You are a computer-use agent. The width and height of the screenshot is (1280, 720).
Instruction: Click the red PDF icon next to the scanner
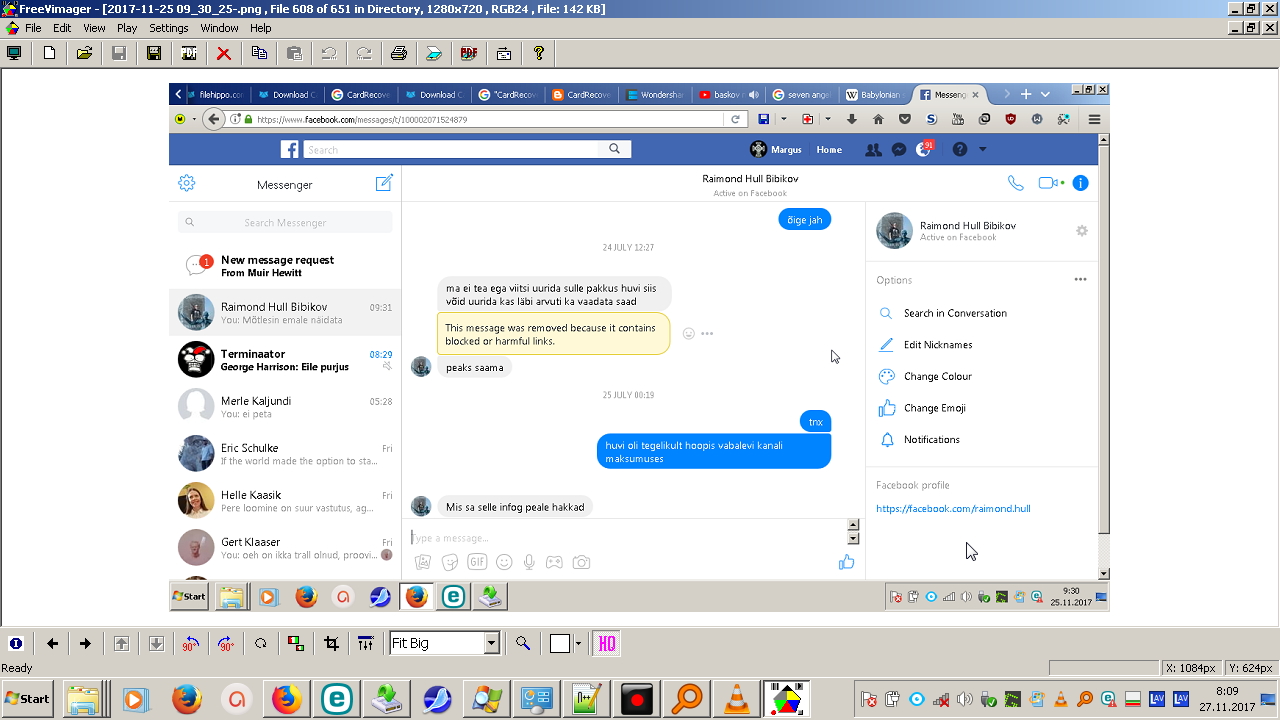469,53
